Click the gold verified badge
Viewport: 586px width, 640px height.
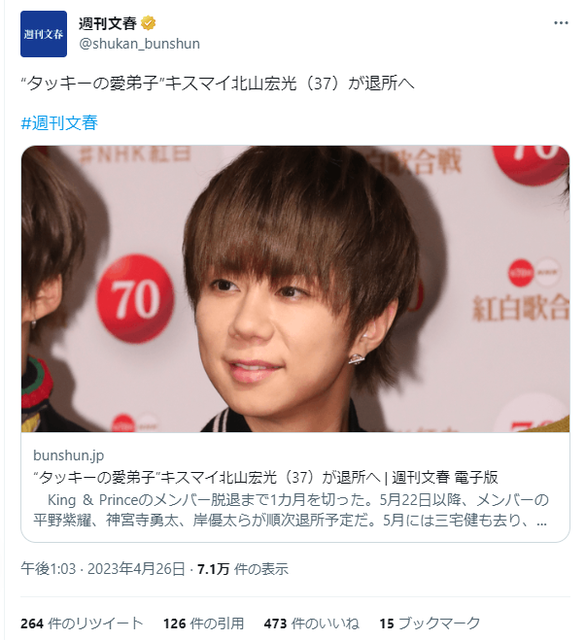pyautogui.click(x=148, y=23)
